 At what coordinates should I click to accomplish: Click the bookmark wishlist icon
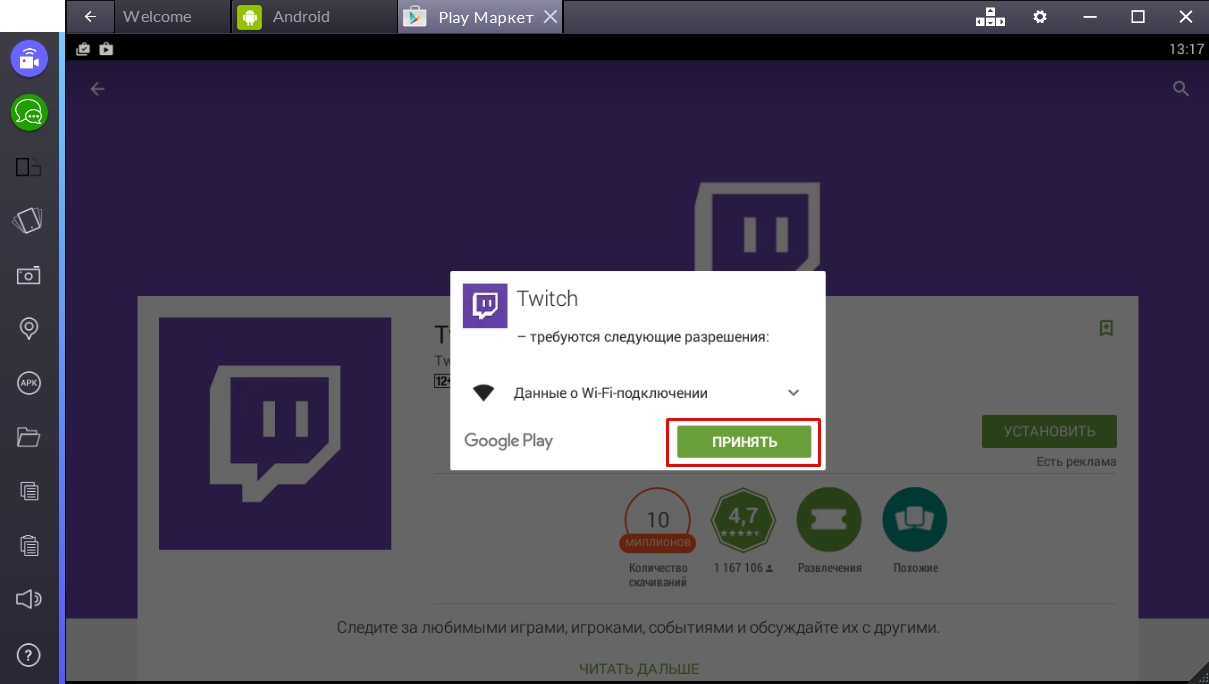[1106, 328]
